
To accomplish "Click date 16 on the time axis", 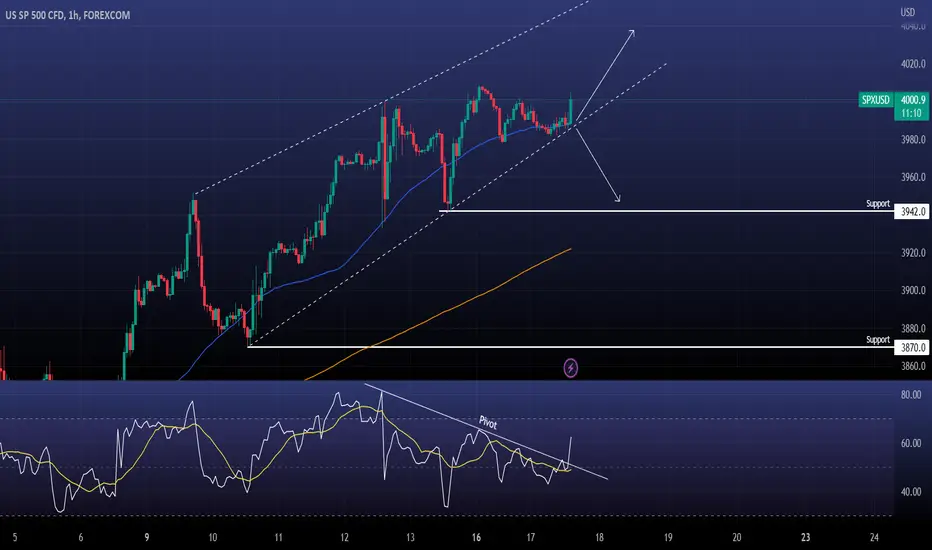I will (476, 538).
